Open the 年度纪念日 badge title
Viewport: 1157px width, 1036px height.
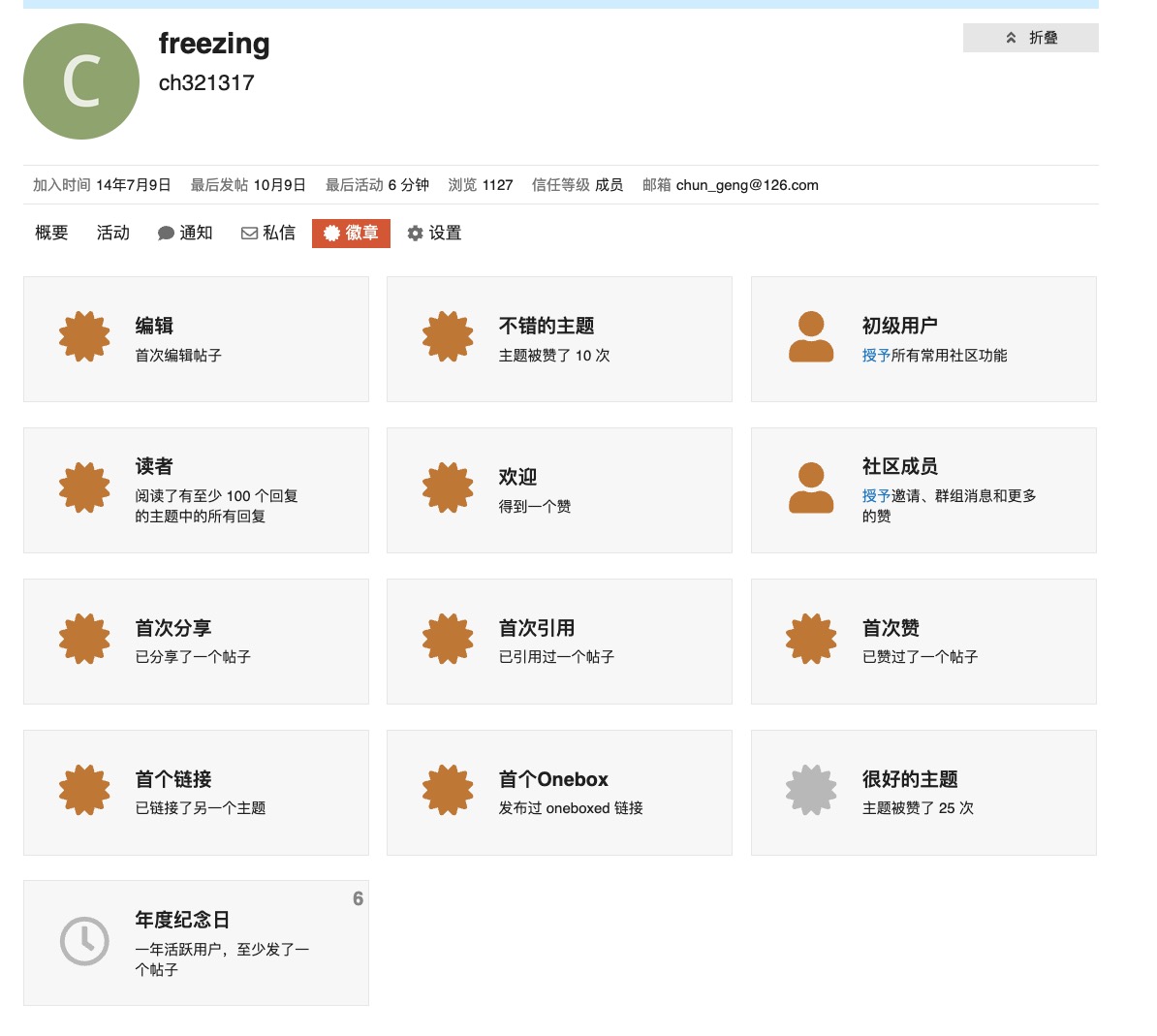pyautogui.click(x=182, y=920)
